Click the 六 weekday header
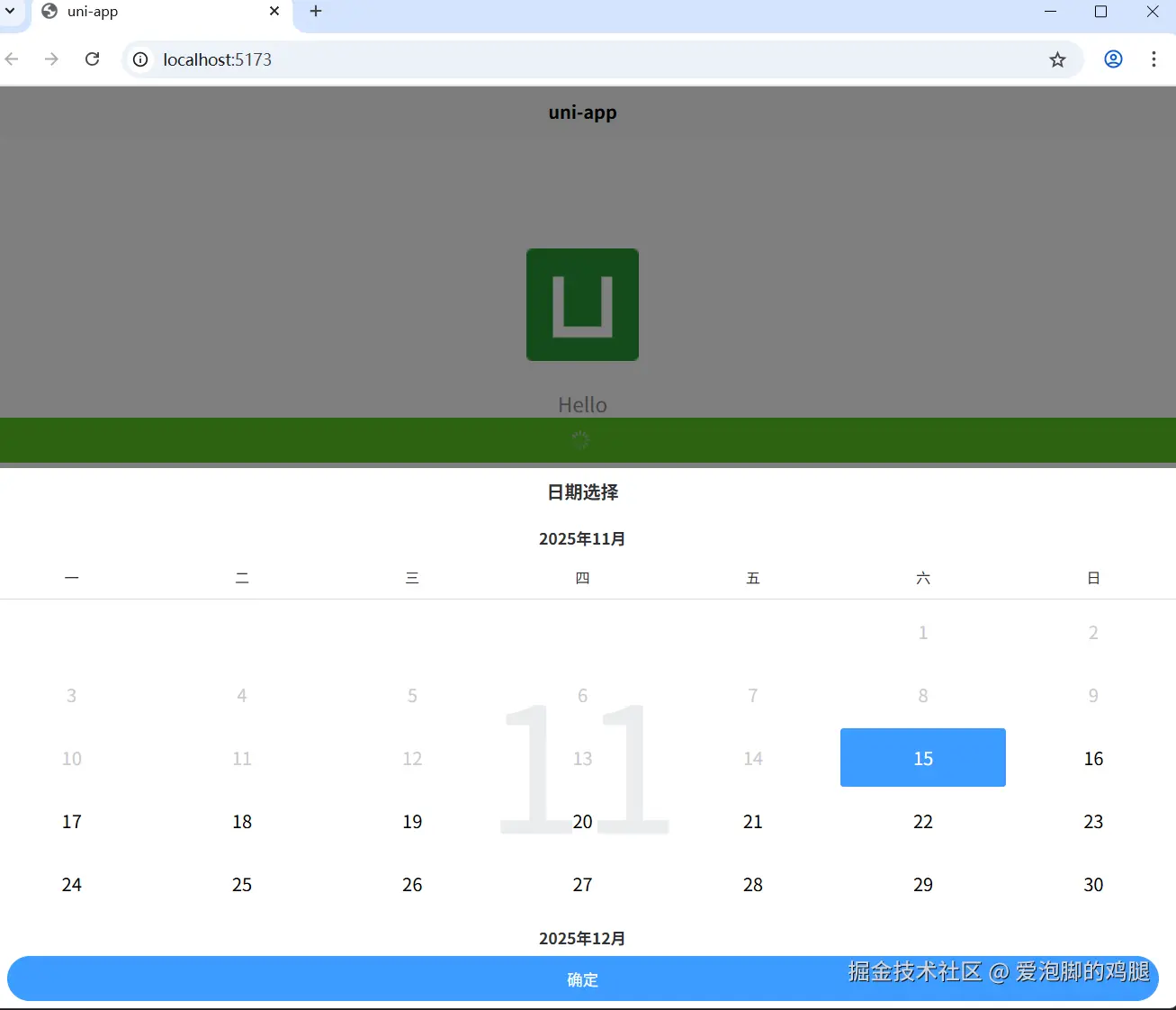 click(923, 578)
